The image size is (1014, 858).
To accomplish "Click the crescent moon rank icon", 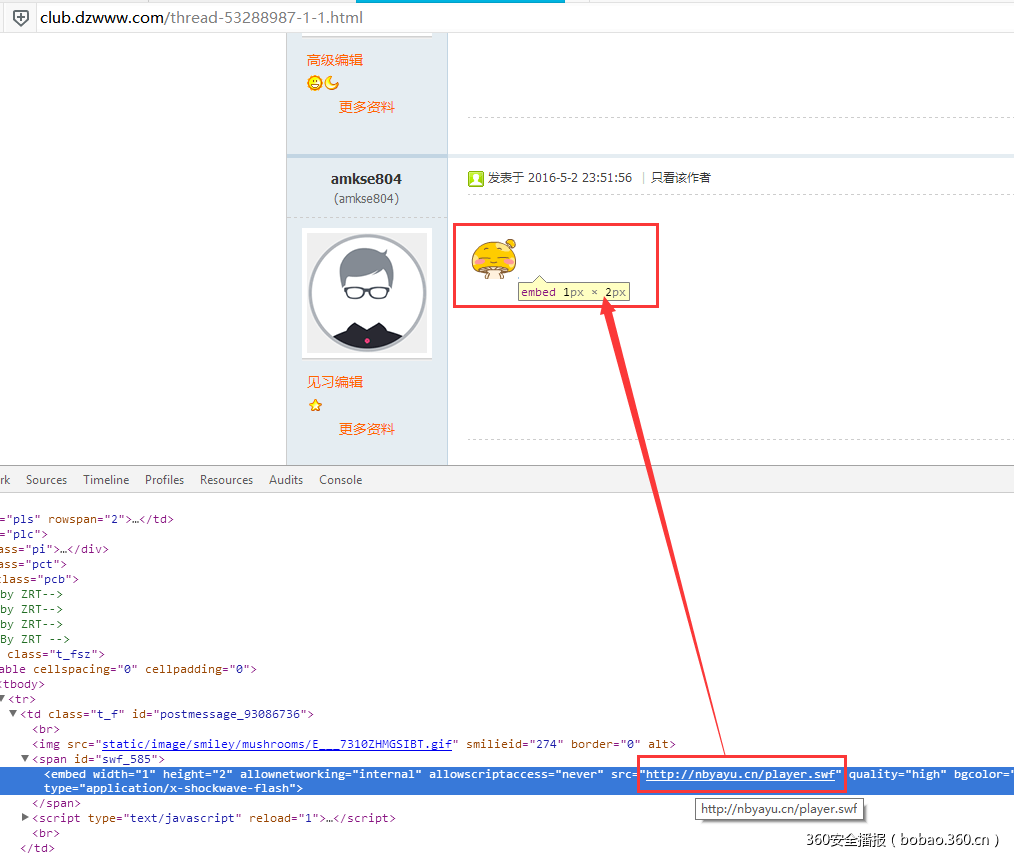I will click(331, 84).
